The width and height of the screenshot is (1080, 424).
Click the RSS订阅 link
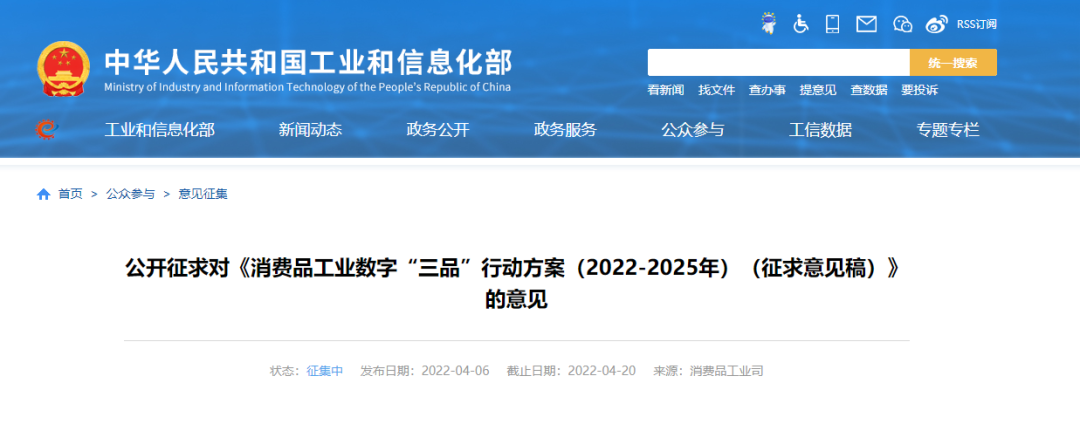point(977,24)
